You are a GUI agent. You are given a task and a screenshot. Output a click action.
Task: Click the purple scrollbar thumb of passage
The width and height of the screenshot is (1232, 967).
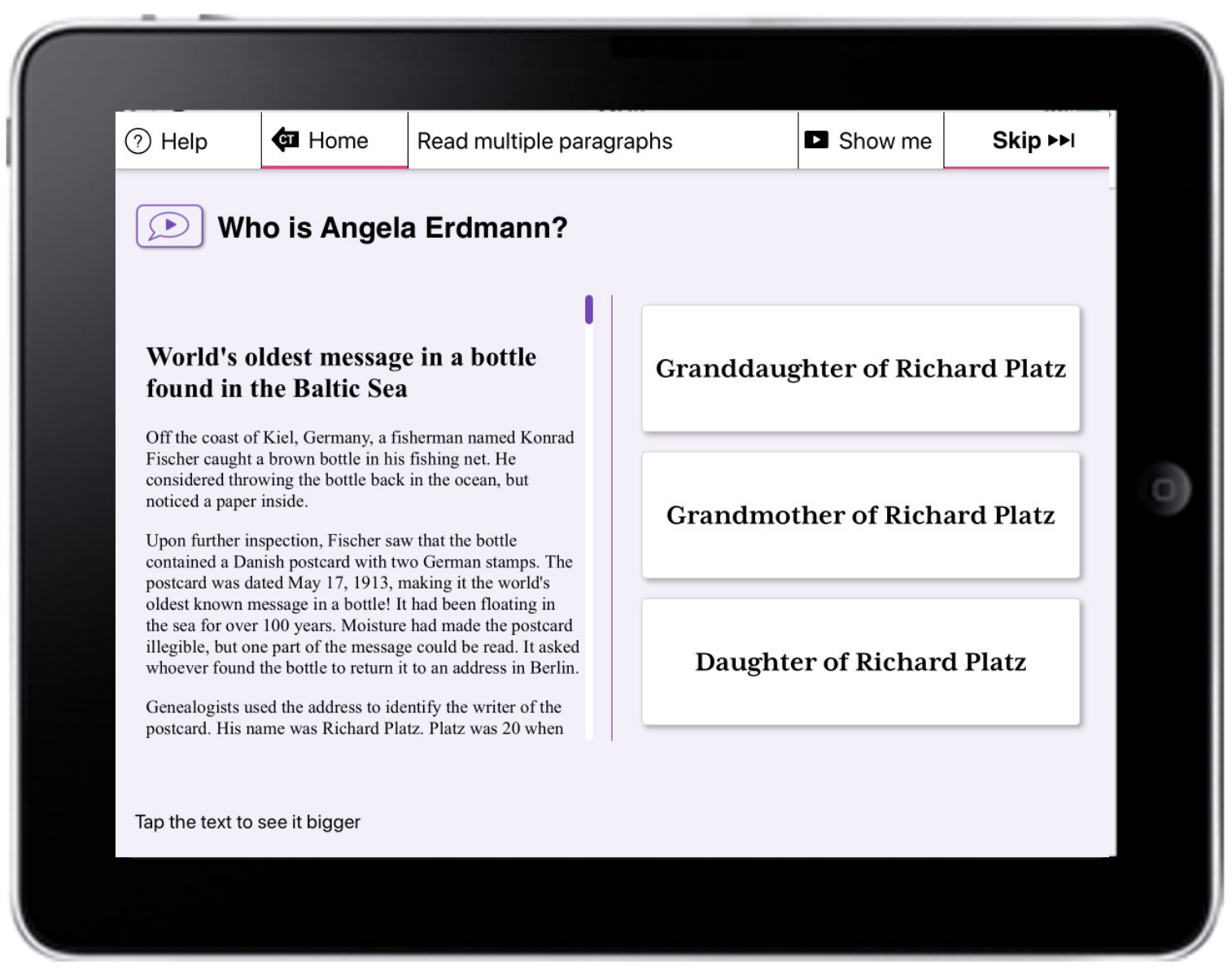[588, 309]
